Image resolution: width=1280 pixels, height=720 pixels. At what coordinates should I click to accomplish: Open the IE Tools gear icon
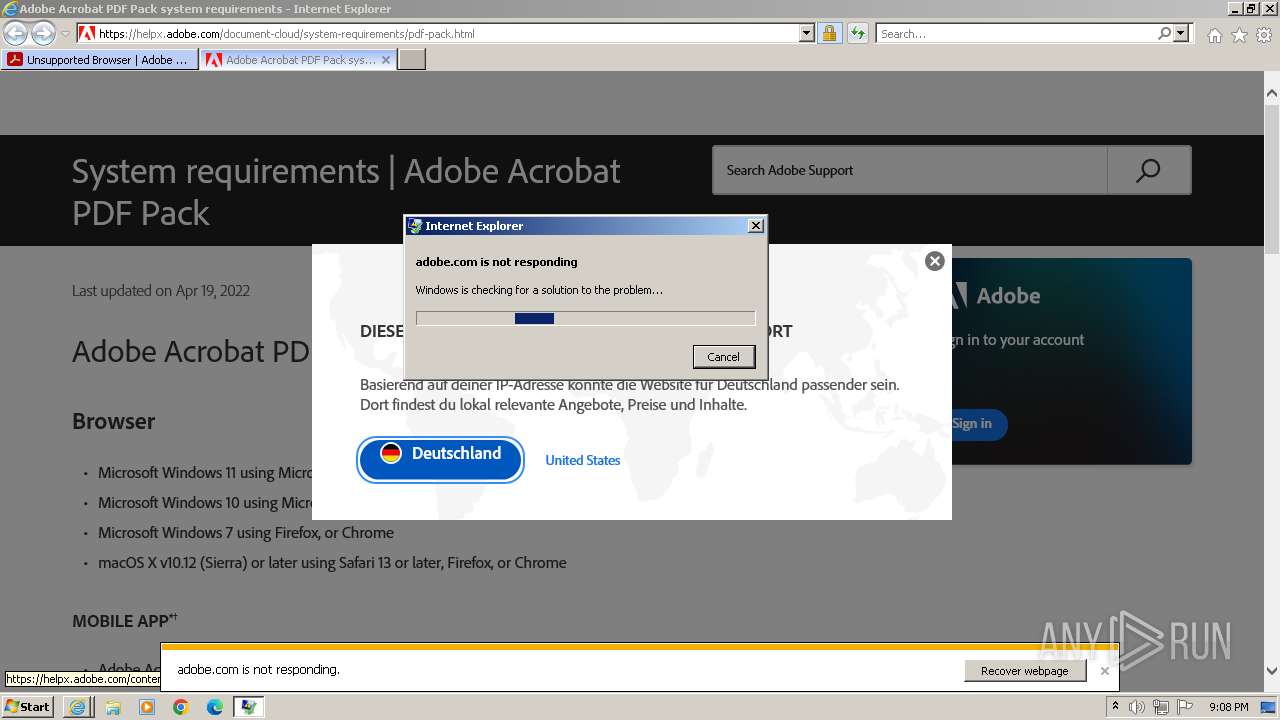coord(1264,35)
